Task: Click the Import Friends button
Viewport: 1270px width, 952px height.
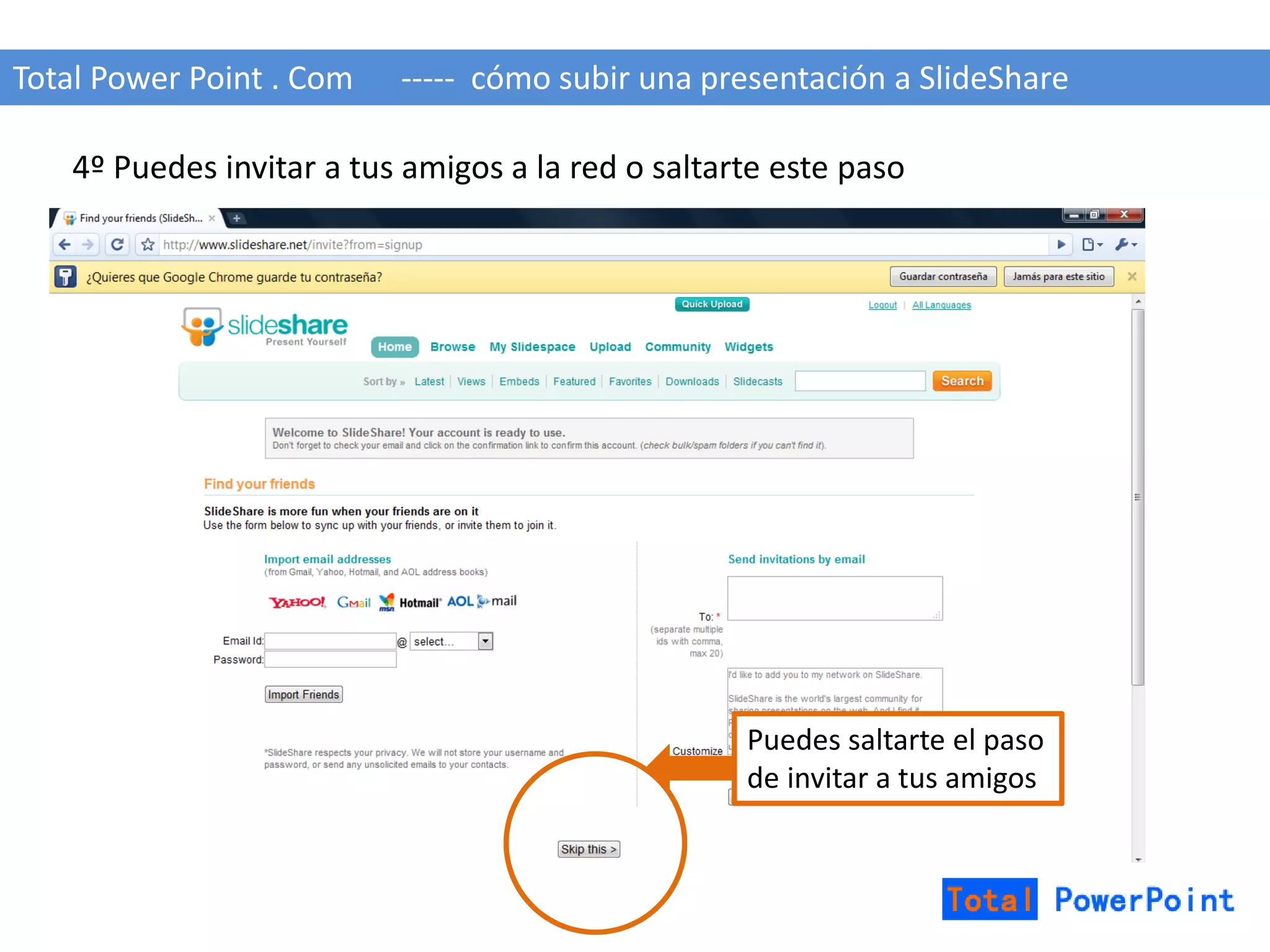Action: pyautogui.click(x=304, y=695)
